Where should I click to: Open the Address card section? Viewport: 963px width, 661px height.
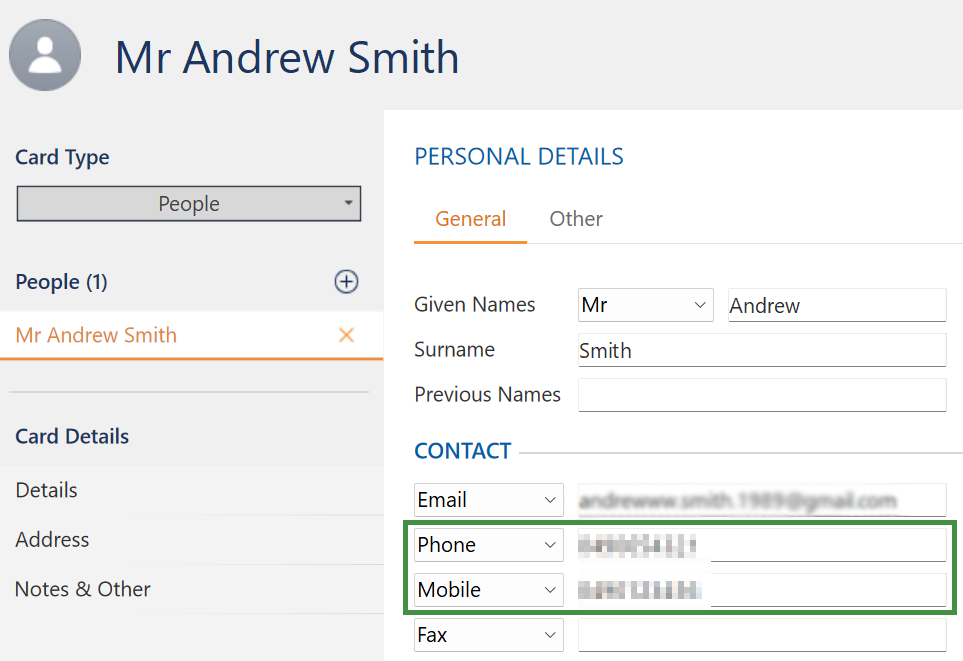tap(52, 539)
